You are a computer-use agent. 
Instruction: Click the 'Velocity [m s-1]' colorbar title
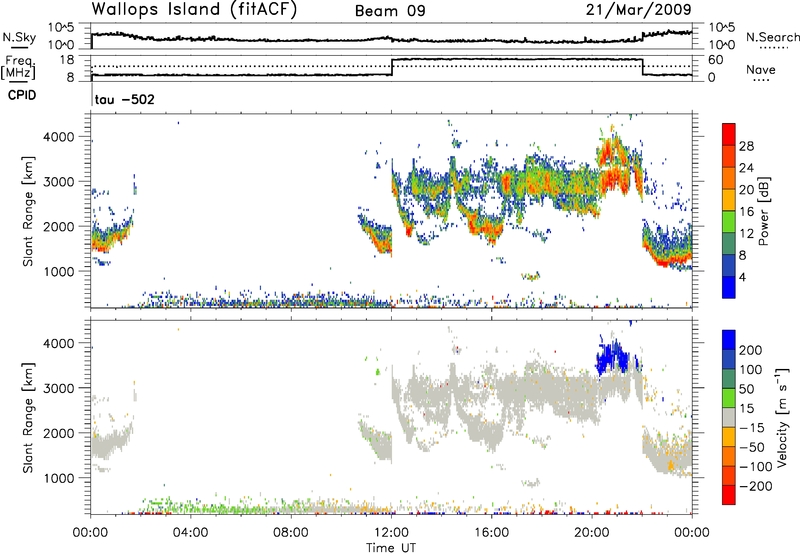(782, 417)
